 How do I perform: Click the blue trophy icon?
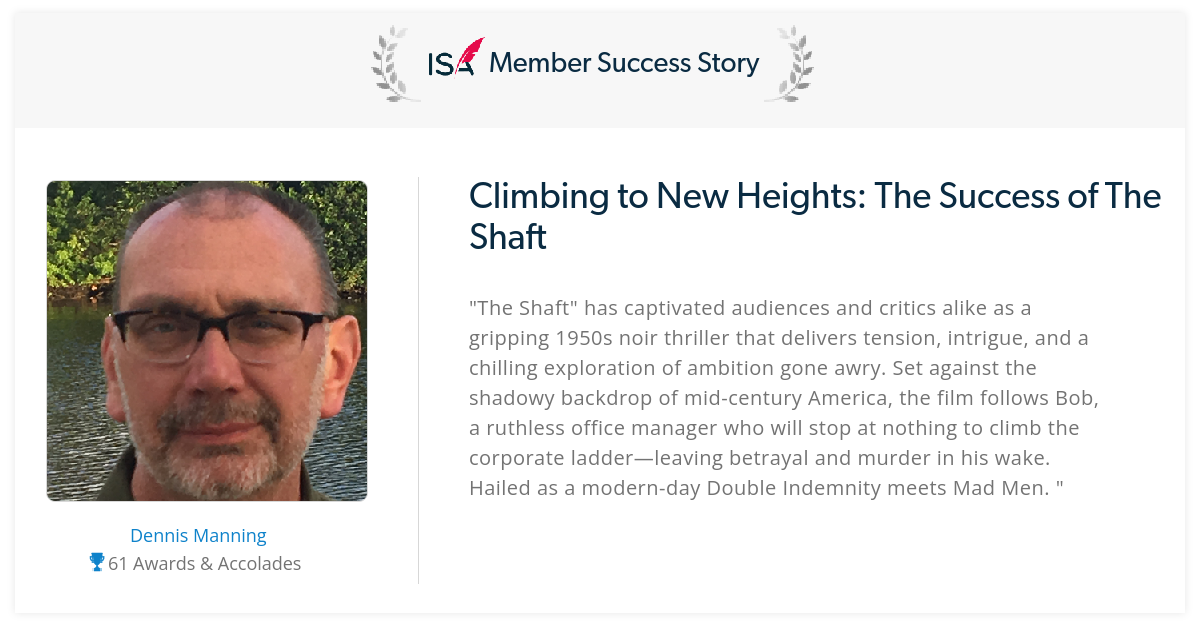coord(97,563)
